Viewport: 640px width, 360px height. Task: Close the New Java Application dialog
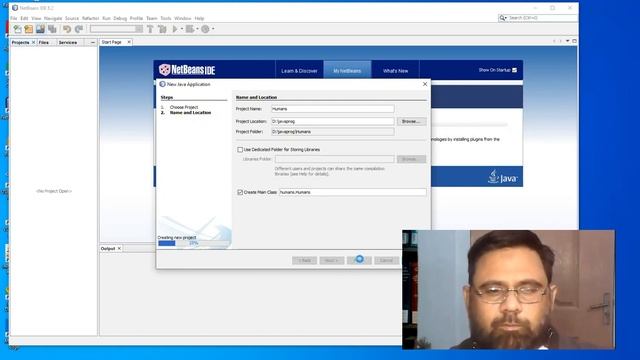pos(425,84)
